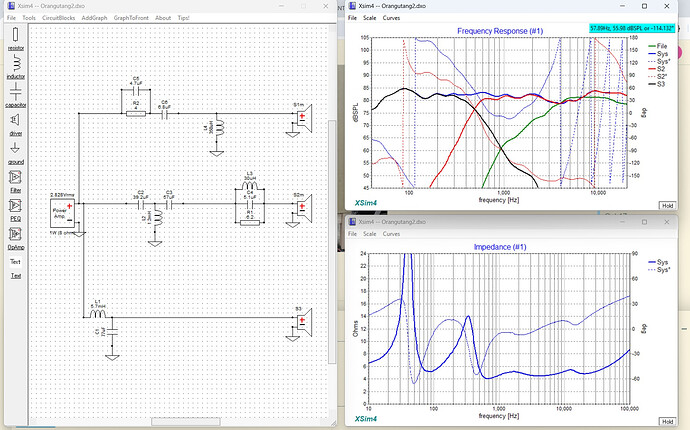Click the vertical scrollbar of schematic canvas

333,242
